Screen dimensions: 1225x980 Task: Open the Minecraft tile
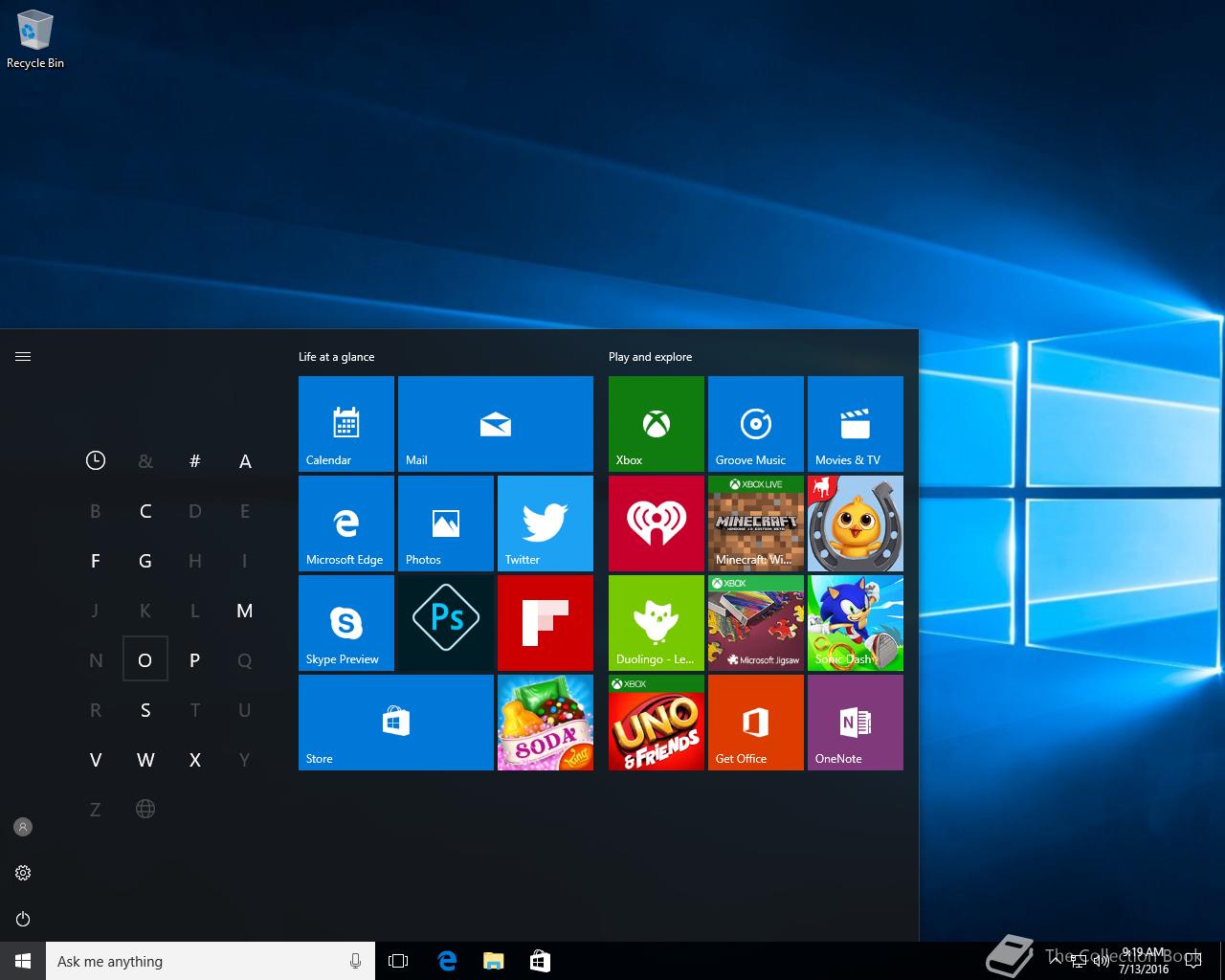(756, 523)
